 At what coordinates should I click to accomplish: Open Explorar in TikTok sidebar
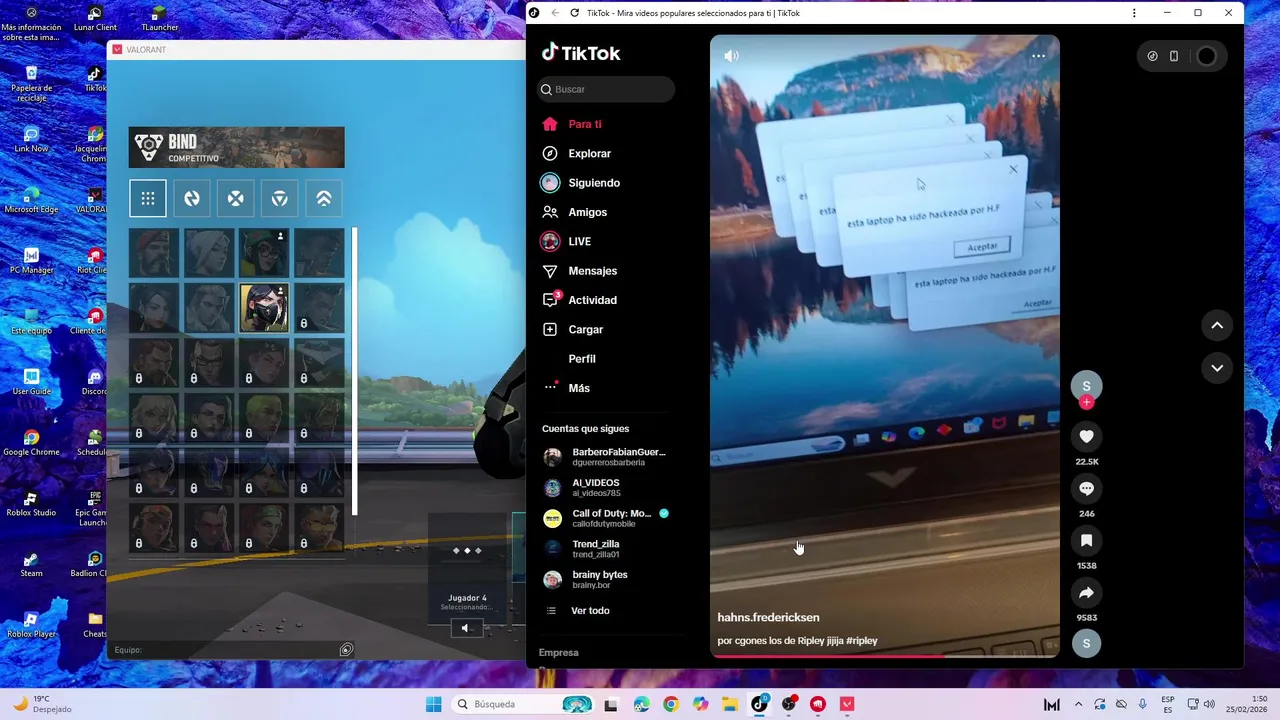point(589,153)
